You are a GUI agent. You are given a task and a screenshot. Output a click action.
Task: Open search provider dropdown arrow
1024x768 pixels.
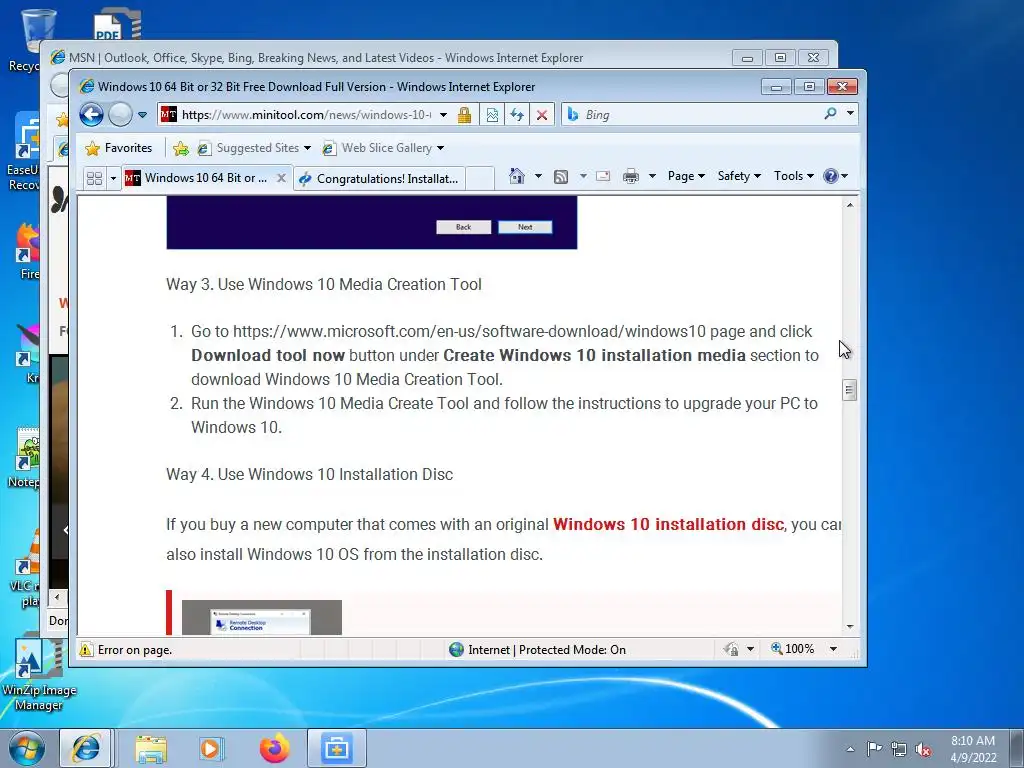pyautogui.click(x=850, y=114)
